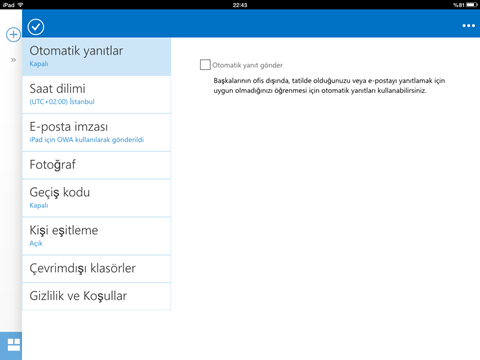Click Kapalı status under Otomatik yanıtlar
This screenshot has width=480, height=360.
point(39,64)
